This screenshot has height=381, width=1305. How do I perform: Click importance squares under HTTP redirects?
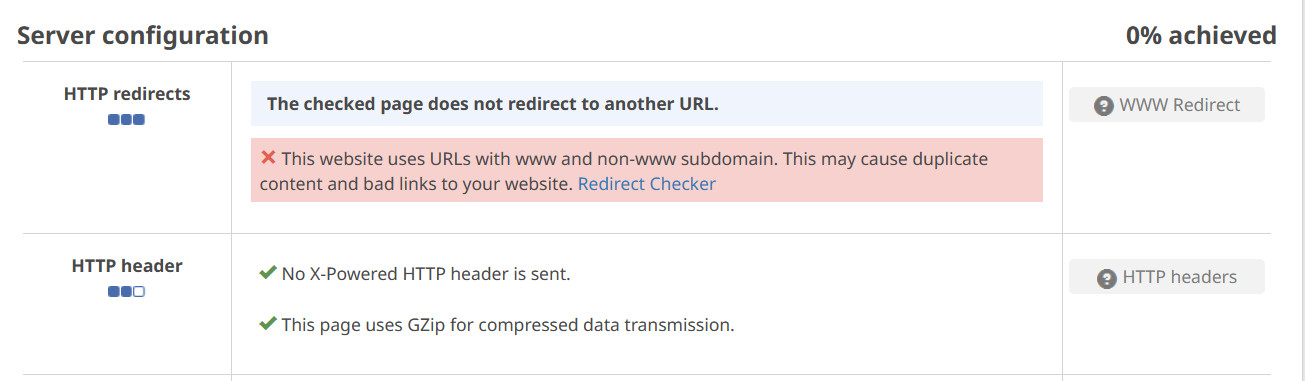[x=127, y=120]
